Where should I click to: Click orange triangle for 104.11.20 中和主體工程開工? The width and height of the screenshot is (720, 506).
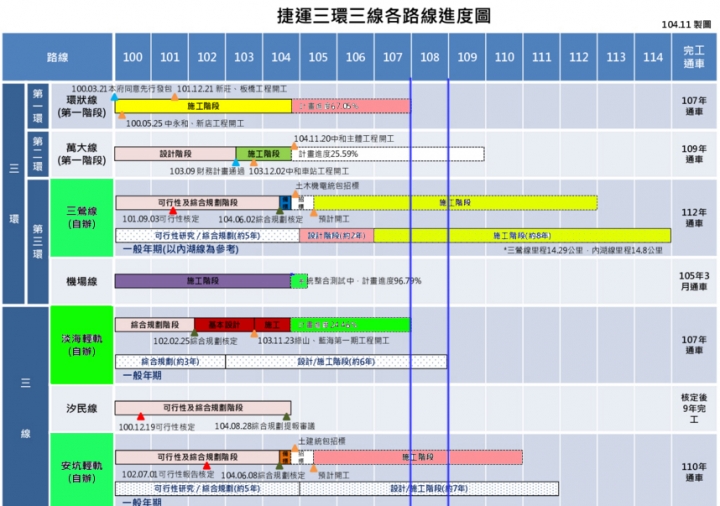click(294, 146)
